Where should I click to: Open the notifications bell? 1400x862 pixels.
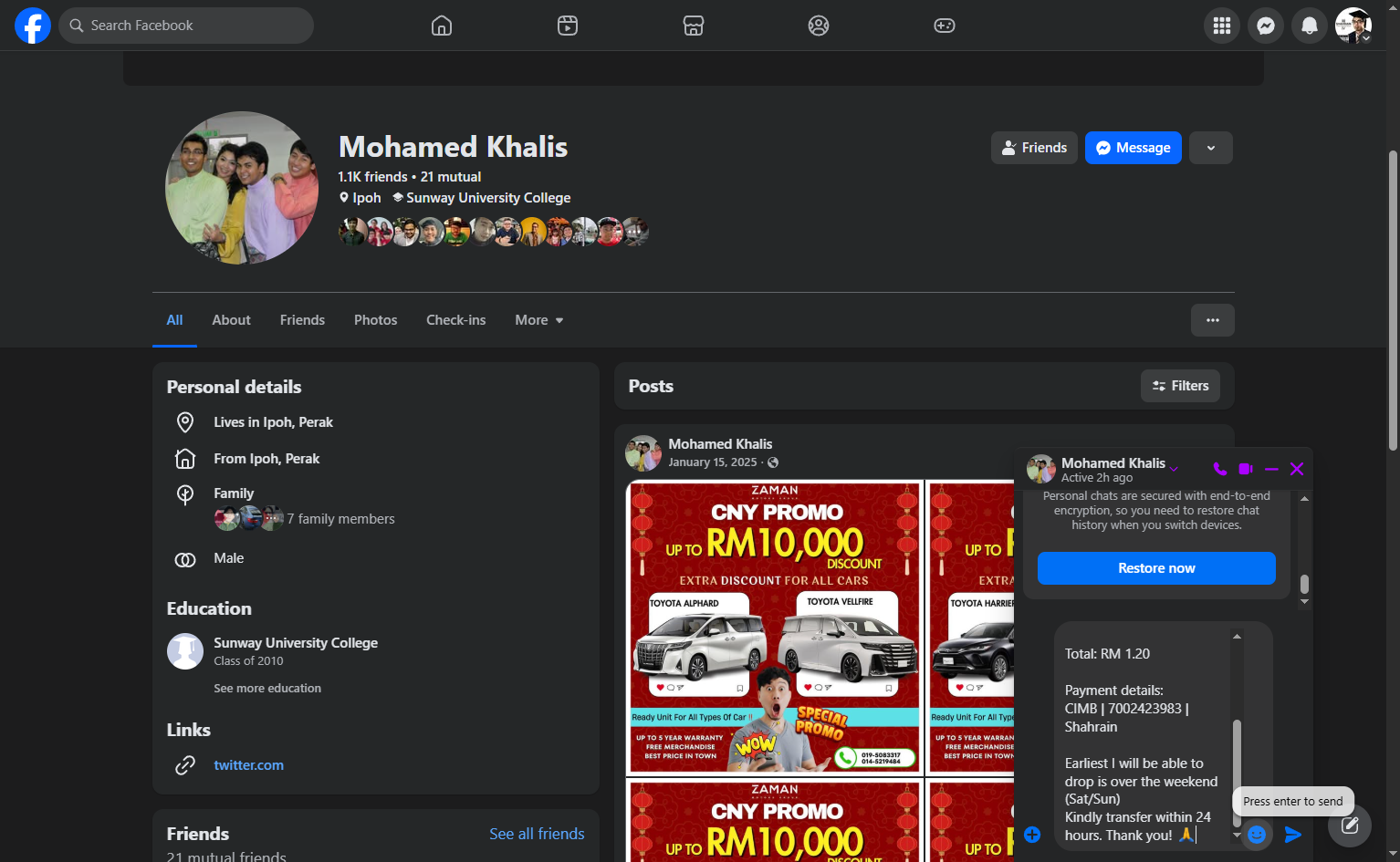pyautogui.click(x=1310, y=26)
